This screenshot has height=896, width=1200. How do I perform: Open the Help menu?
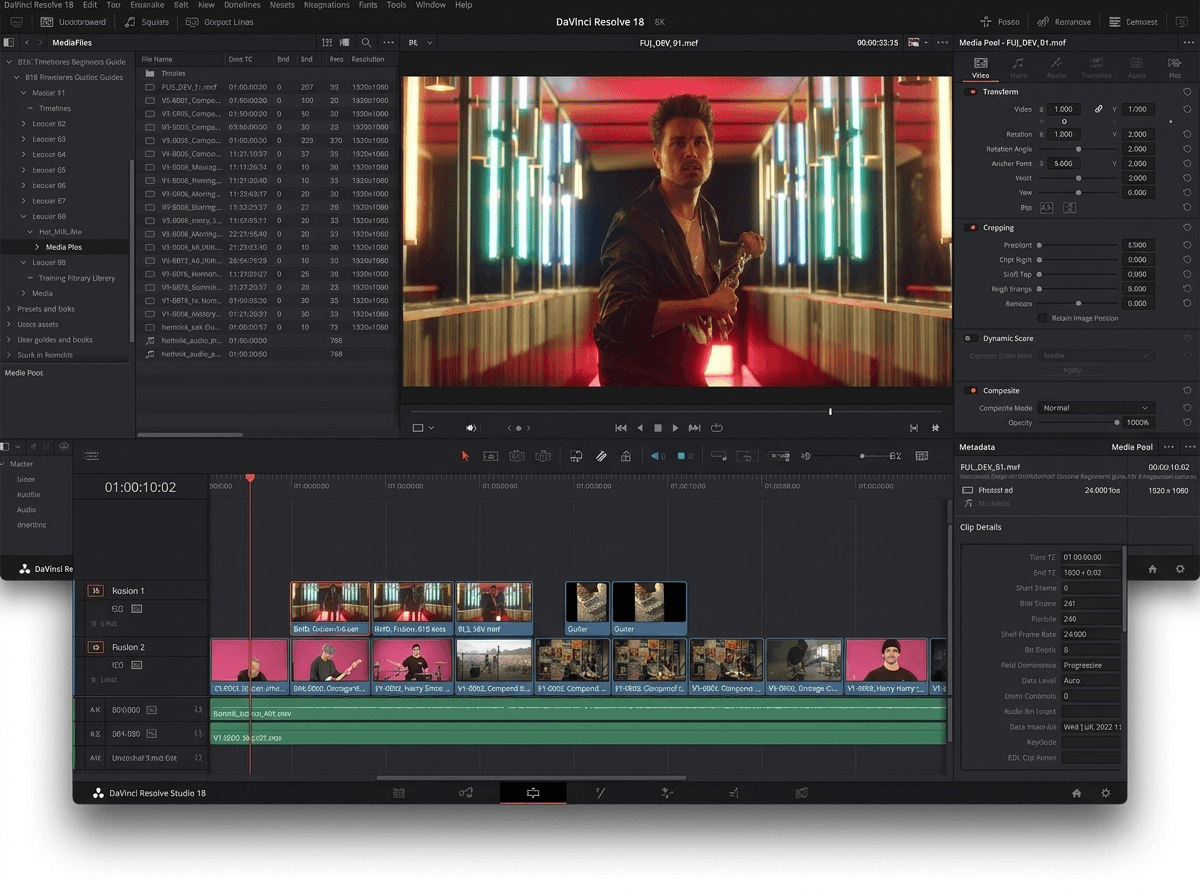[464, 5]
